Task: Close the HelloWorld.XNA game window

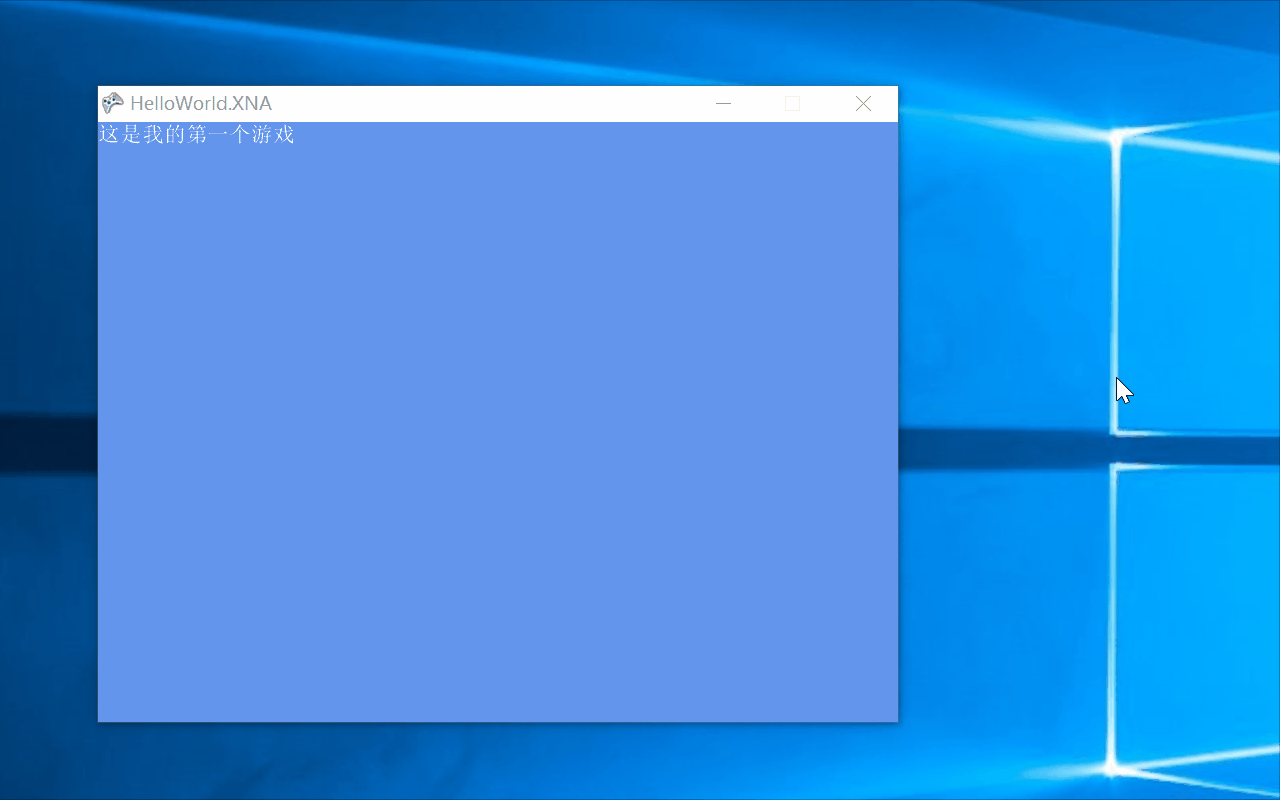Action: 863,103
